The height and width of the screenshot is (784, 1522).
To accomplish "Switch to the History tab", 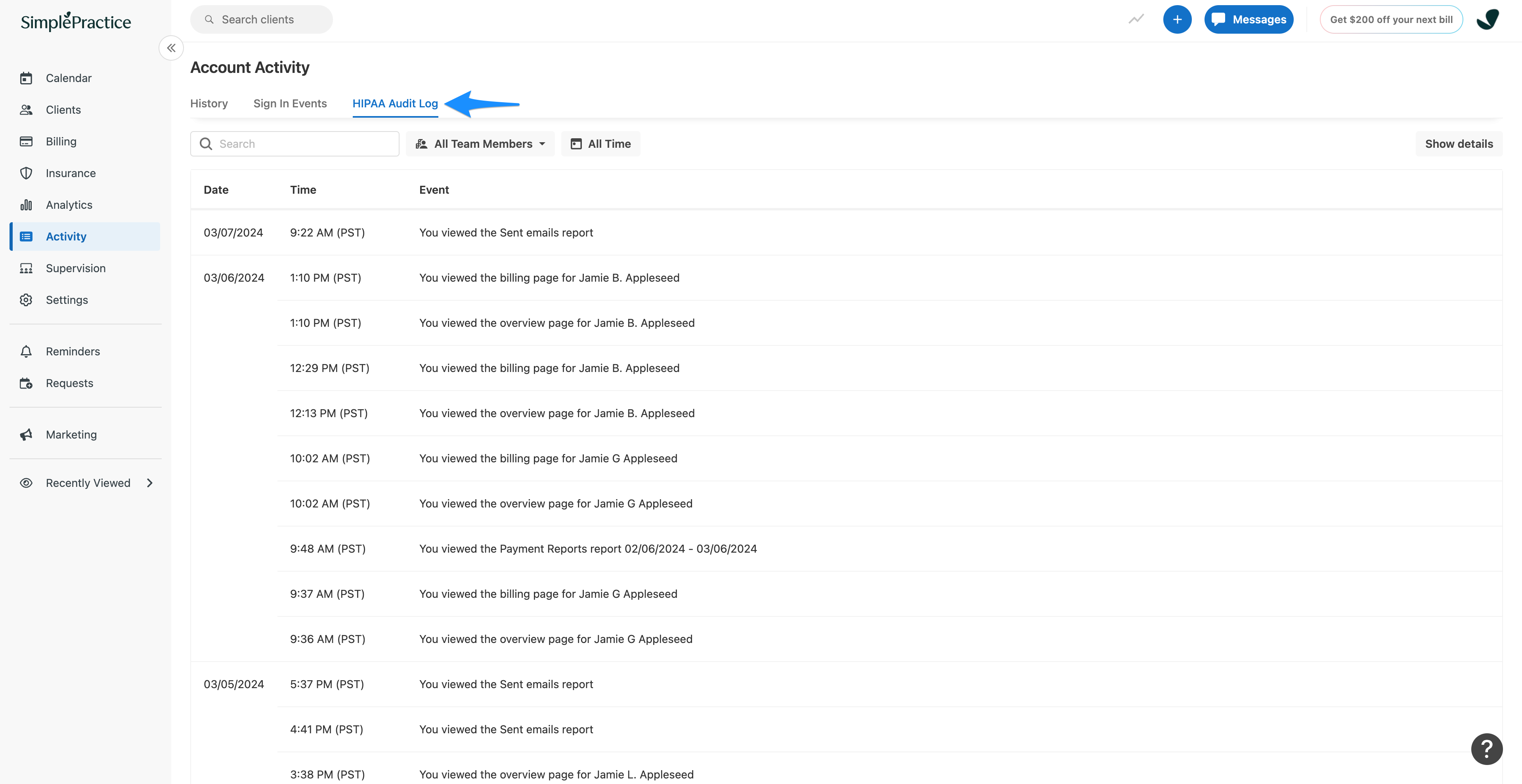I will tap(209, 103).
